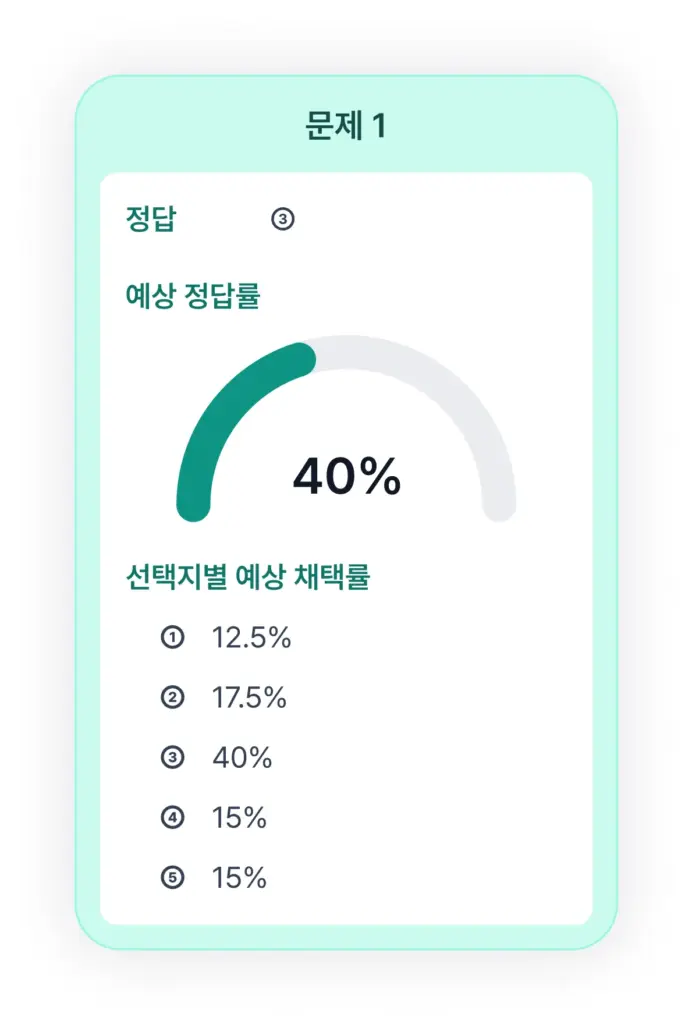
Task: Click the 선택지별 예상 채택률 heading
Action: 248,577
